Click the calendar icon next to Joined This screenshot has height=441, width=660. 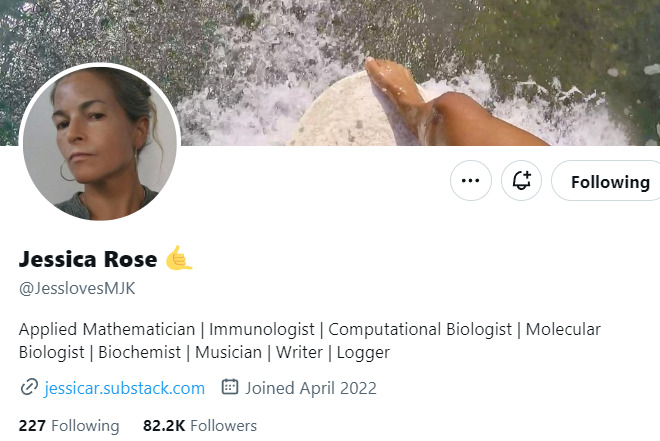click(230, 387)
